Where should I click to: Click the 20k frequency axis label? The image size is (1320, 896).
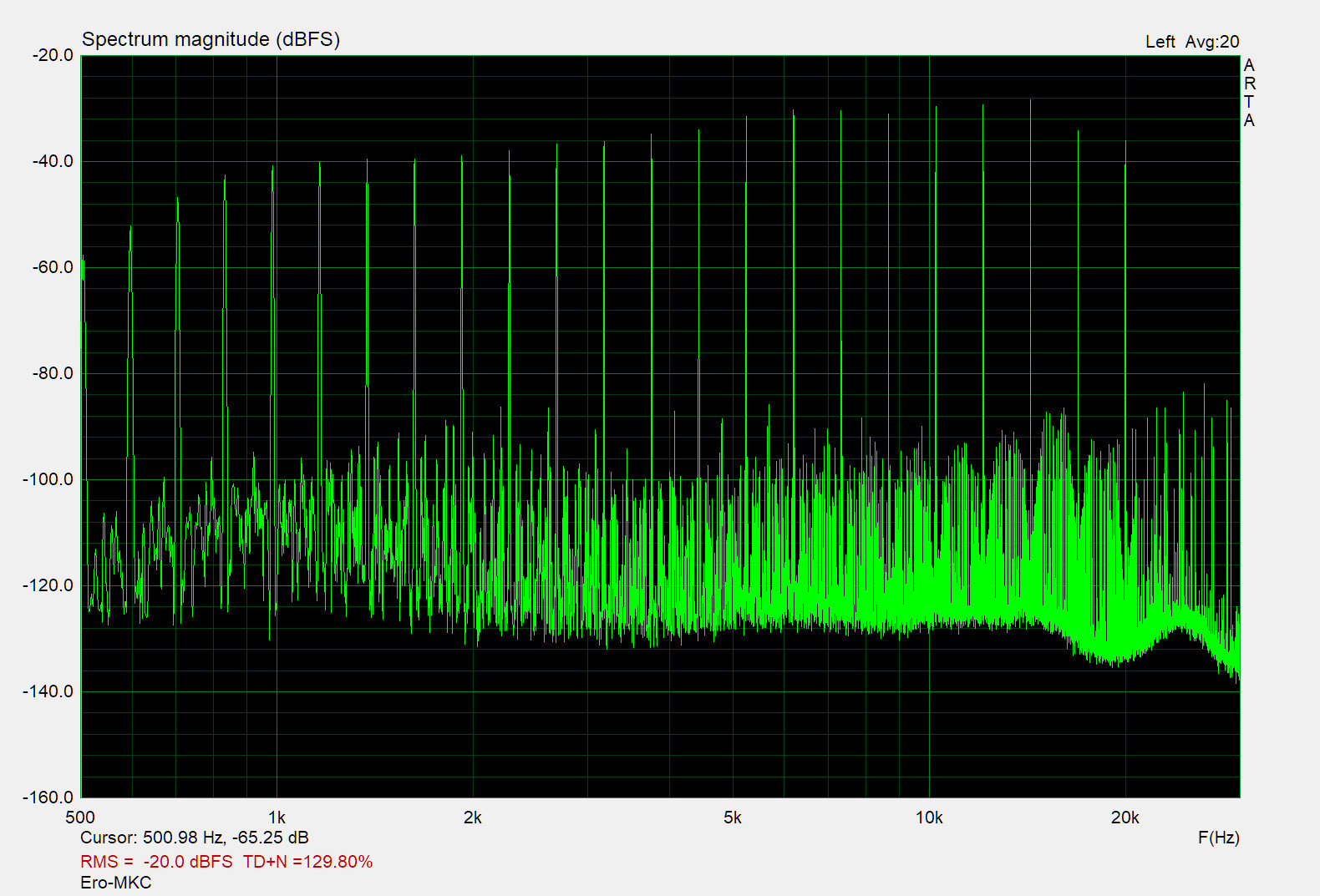coord(1125,818)
